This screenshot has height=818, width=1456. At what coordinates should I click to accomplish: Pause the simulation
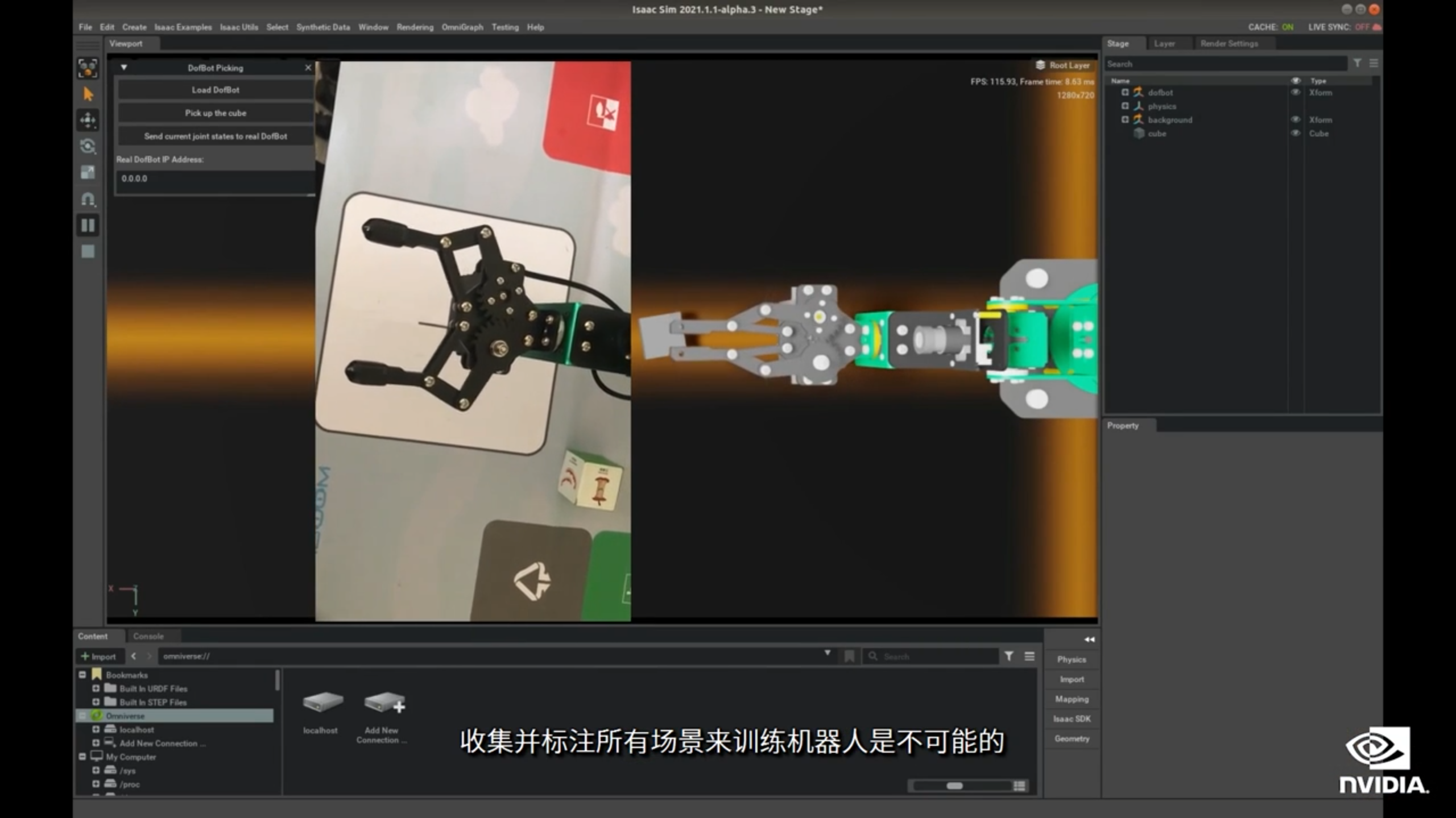coord(88,225)
